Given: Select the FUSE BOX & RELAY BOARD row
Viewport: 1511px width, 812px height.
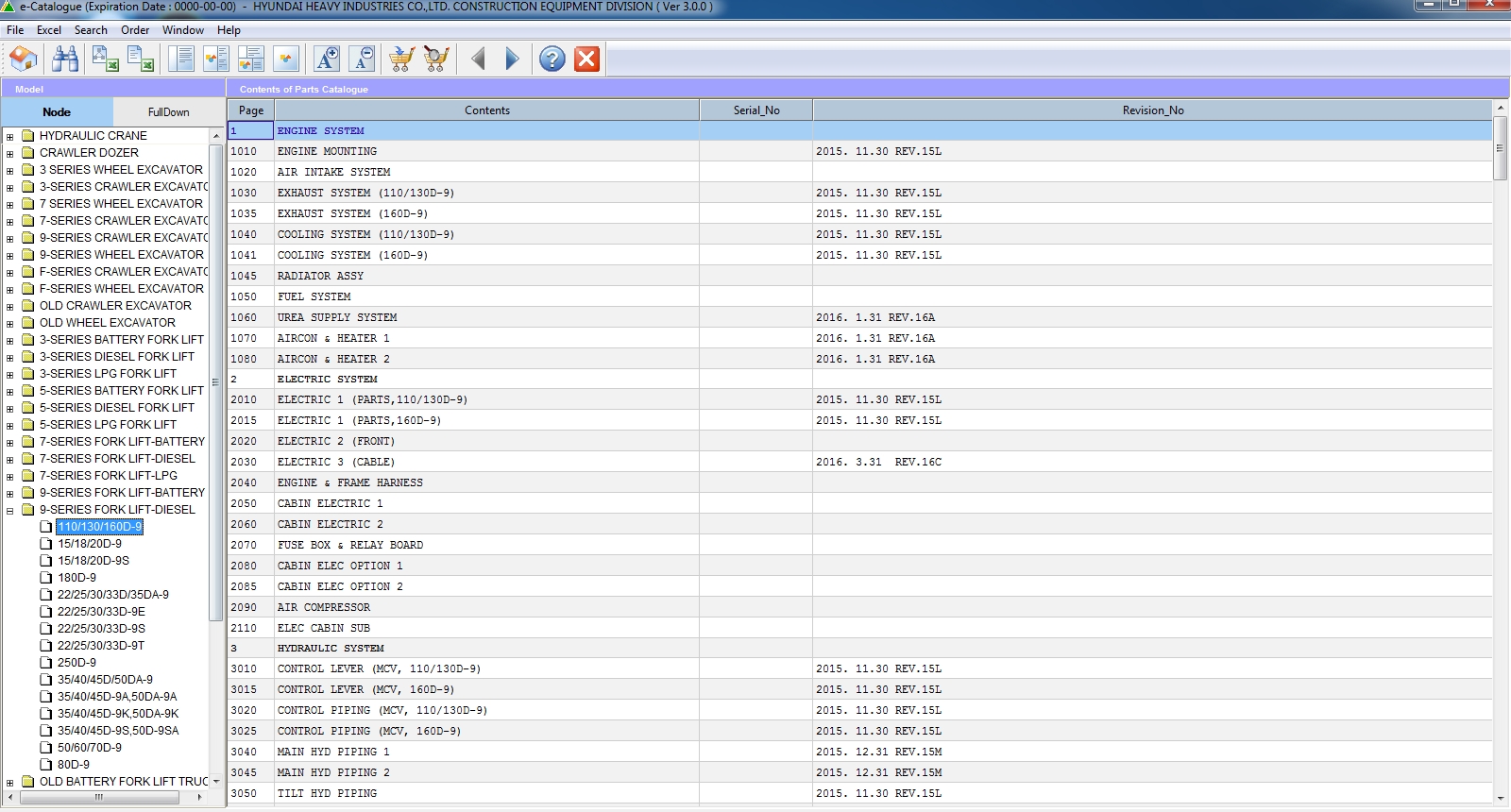Looking at the screenshot, I should (x=860, y=545).
